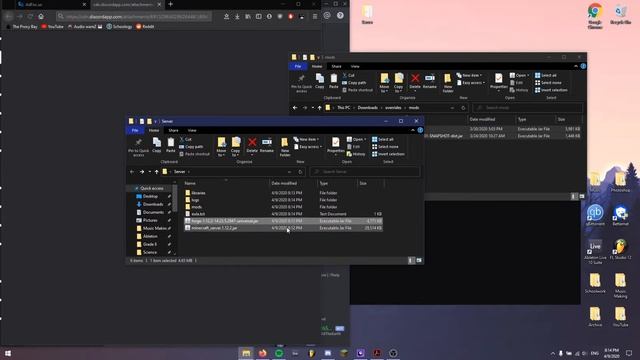Click the Paste icon in Server window ribbon
This screenshot has height=360, width=640.
pos(171,145)
